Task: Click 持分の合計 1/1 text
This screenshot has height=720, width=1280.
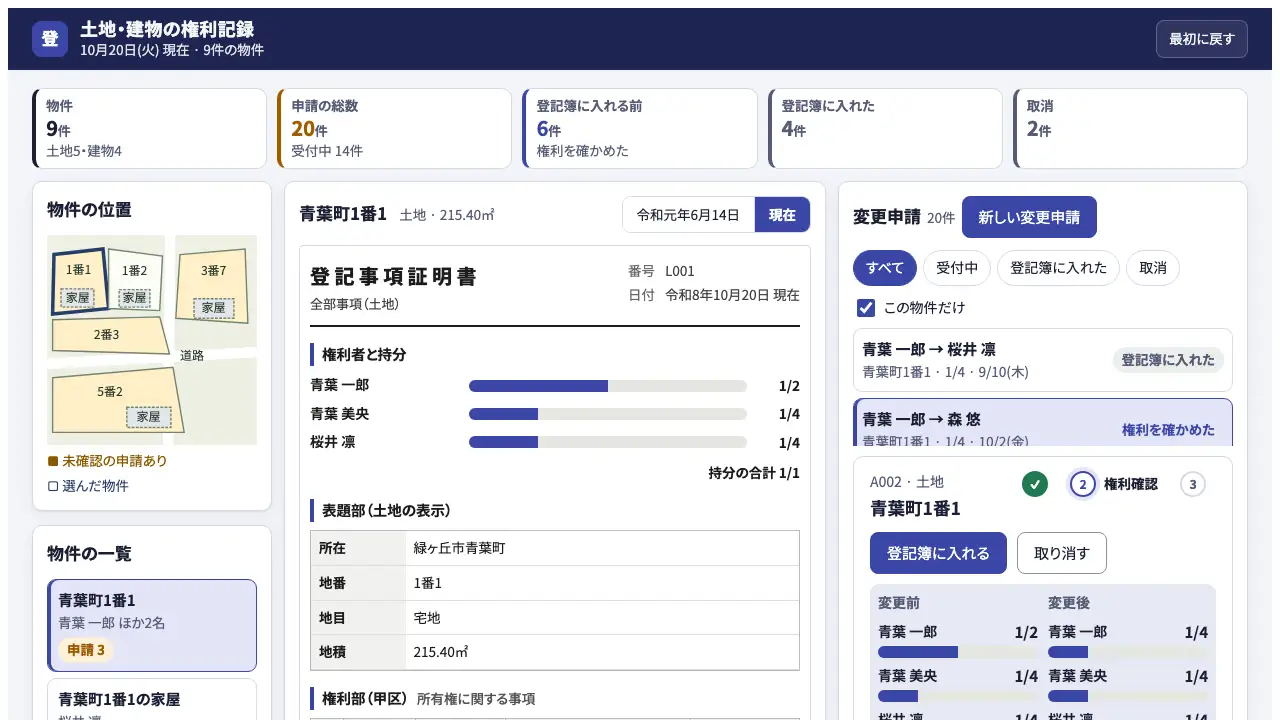Action: pyautogui.click(x=754, y=473)
